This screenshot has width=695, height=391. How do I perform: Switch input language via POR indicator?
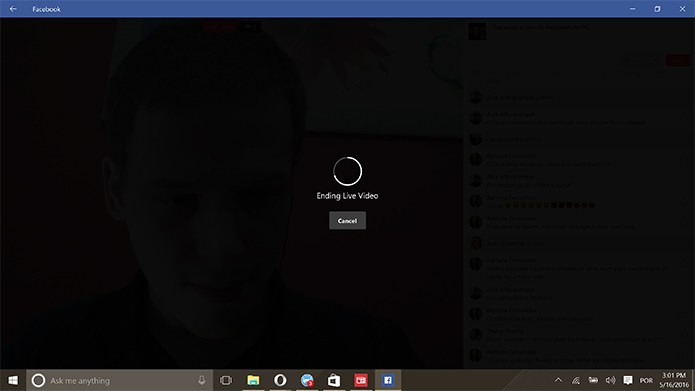pos(646,380)
